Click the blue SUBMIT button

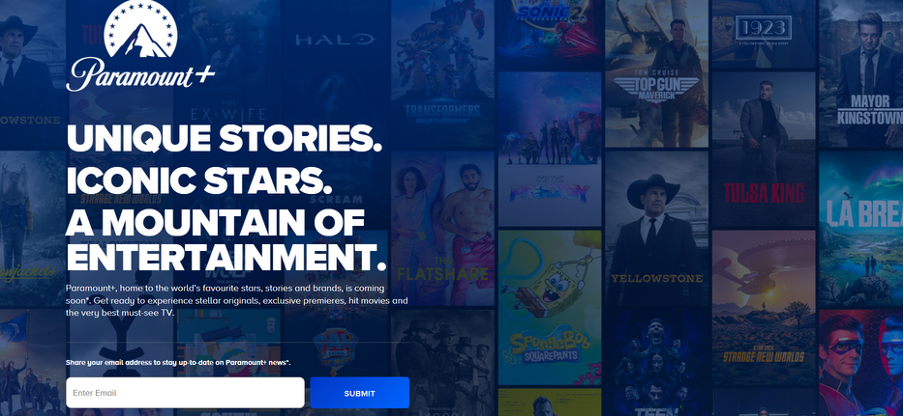[x=360, y=393]
